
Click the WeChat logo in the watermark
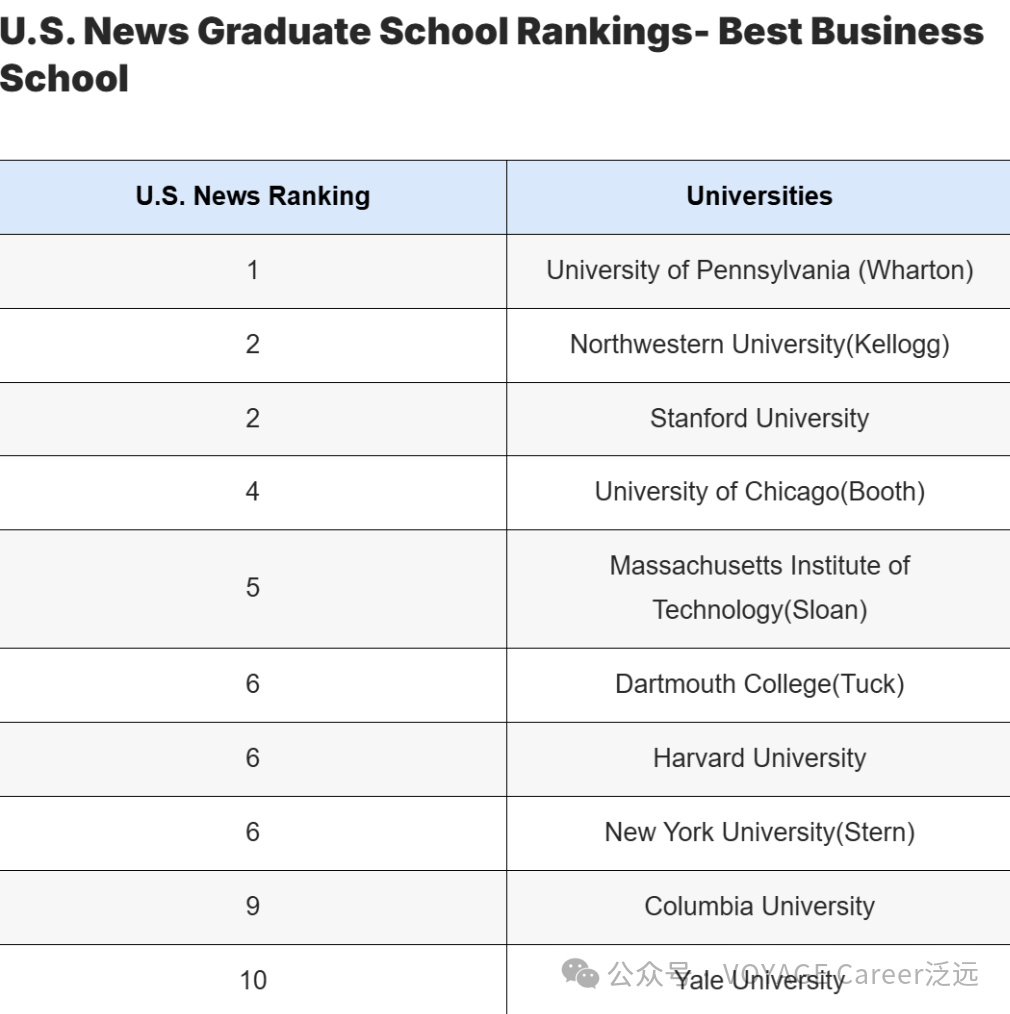(x=580, y=973)
